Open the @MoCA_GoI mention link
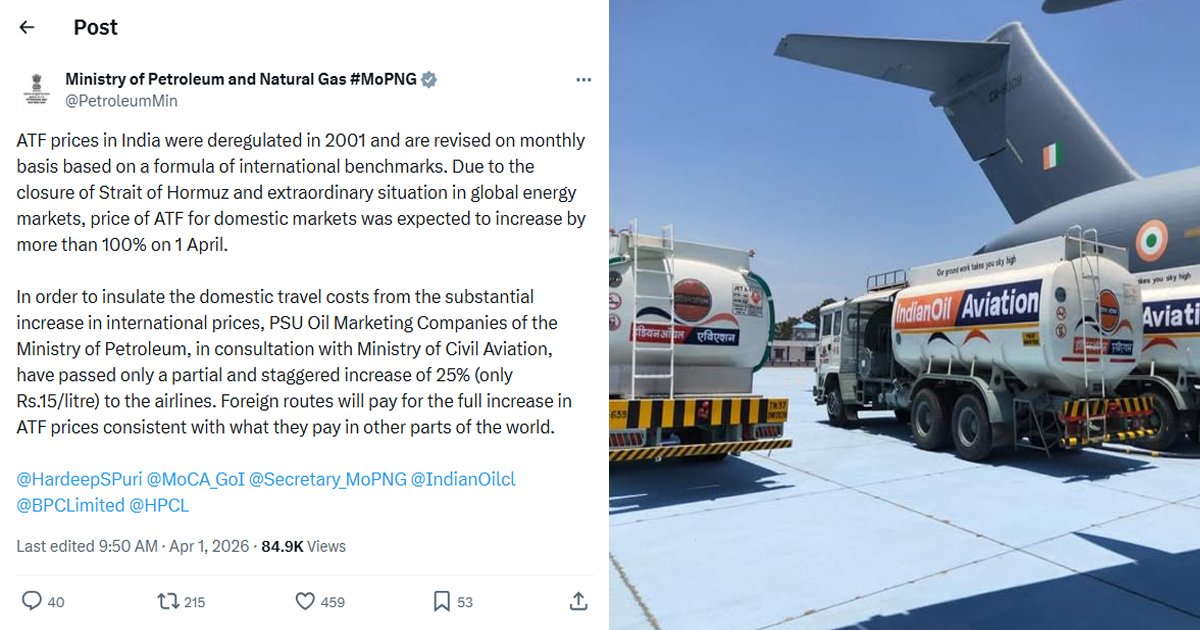Screen dimensions: 1200x630 [195, 479]
